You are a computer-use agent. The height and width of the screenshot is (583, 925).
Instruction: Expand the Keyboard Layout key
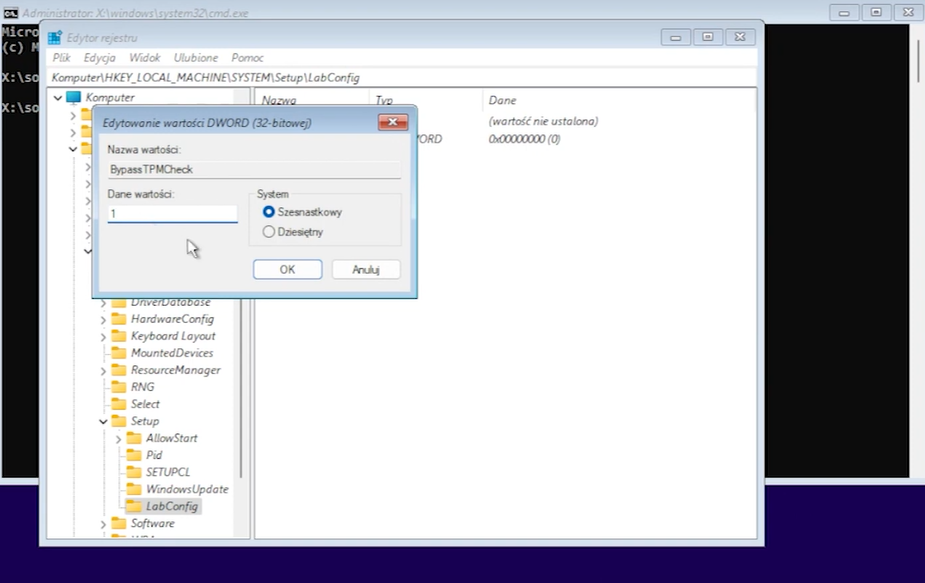103,337
